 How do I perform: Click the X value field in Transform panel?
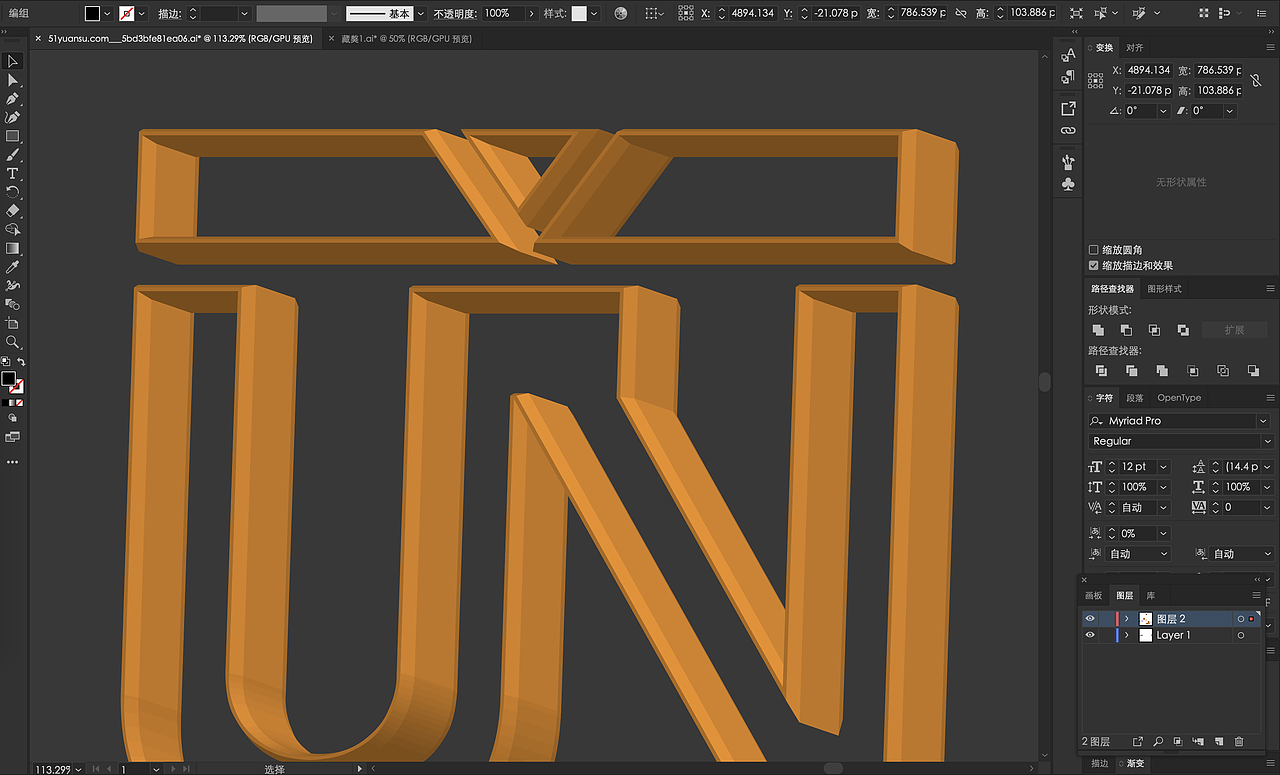pyautogui.click(x=1148, y=70)
